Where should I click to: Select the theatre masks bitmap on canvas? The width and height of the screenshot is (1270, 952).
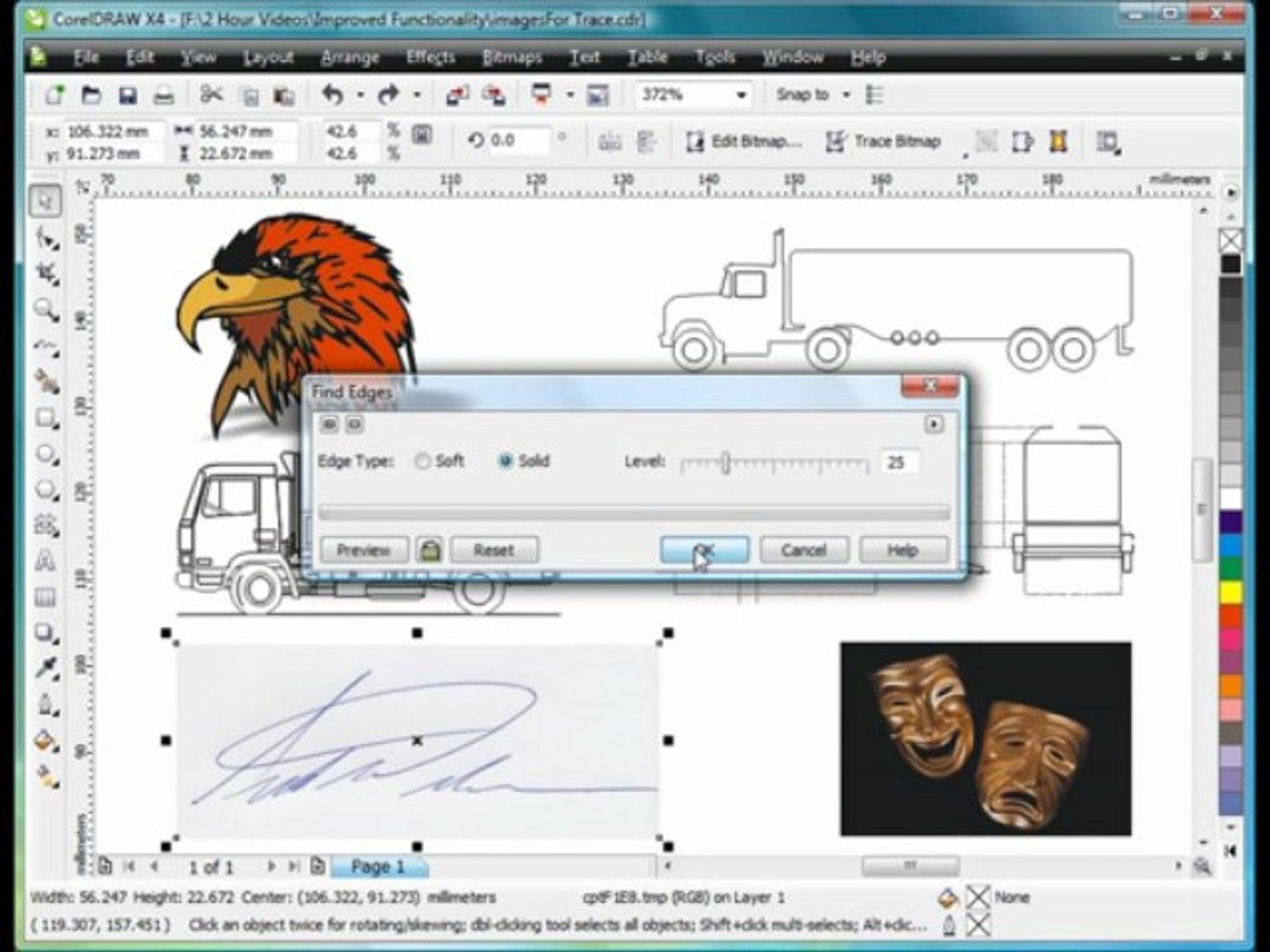tap(985, 739)
